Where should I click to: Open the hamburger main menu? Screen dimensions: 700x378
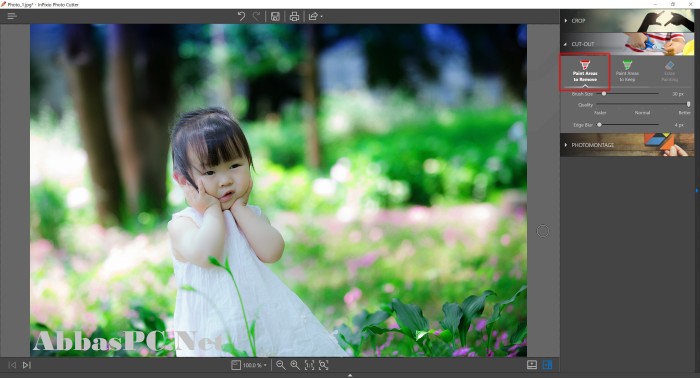pyautogui.click(x=12, y=16)
